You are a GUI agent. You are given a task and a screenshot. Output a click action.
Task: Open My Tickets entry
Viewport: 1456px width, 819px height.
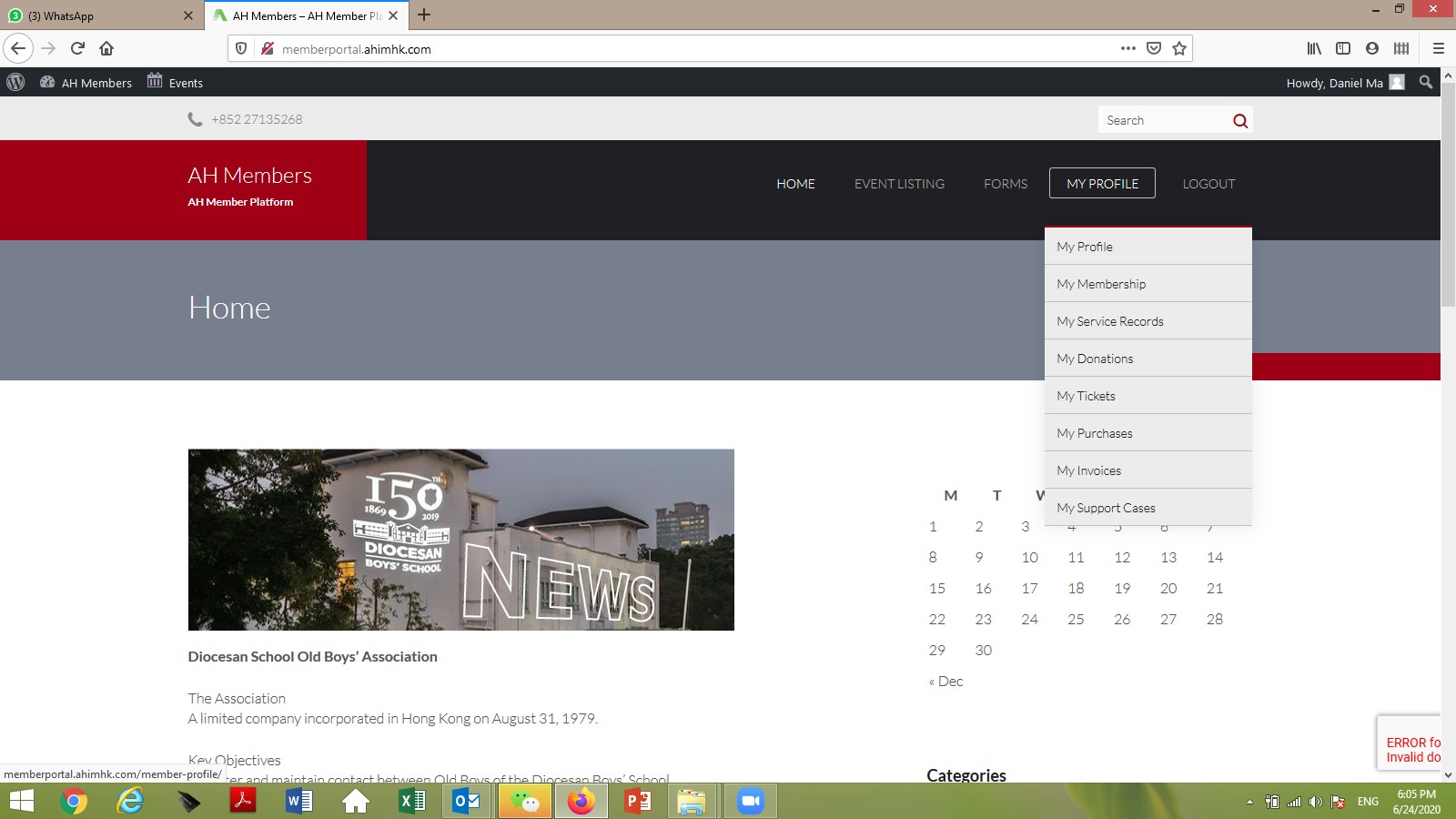pyautogui.click(x=1148, y=396)
